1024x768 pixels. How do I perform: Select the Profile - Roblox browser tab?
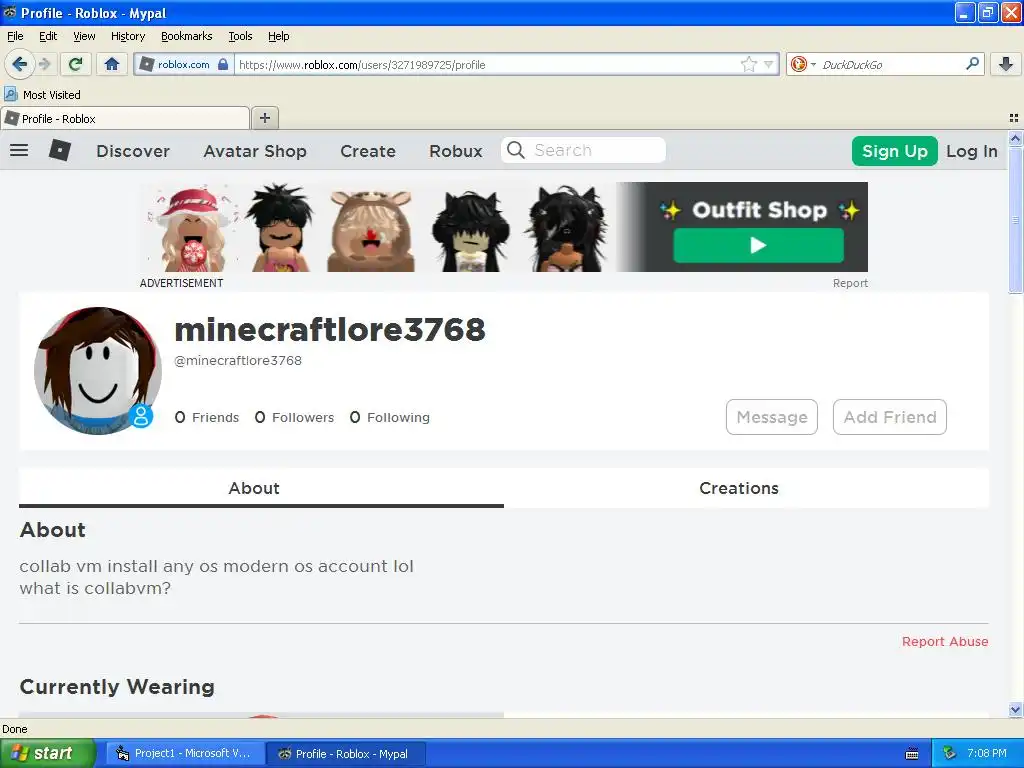coord(125,118)
